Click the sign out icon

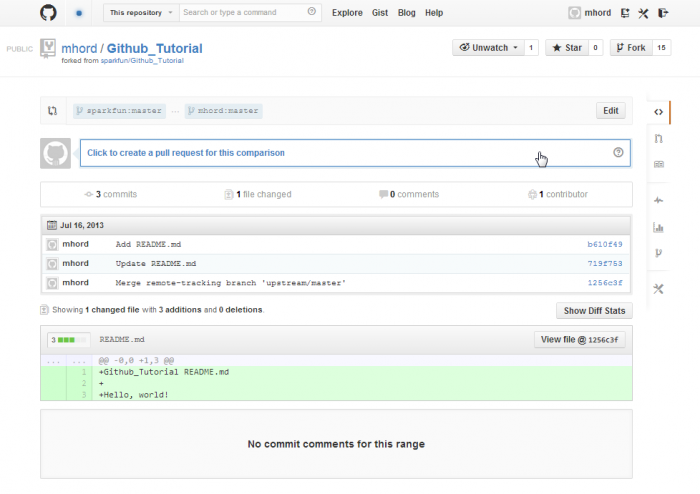pyautogui.click(x=663, y=13)
